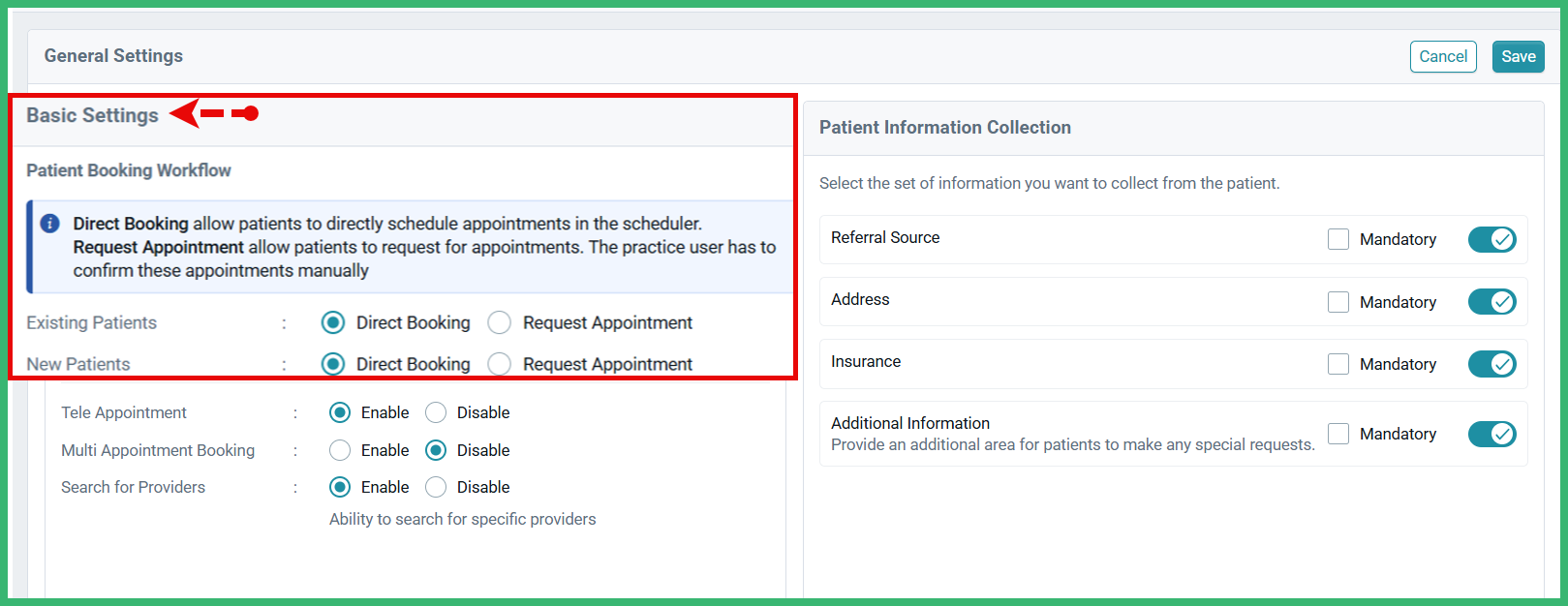Viewport: 1568px width, 606px height.
Task: Click the info icon in Patient Booking Workflow
Action: tap(48, 223)
